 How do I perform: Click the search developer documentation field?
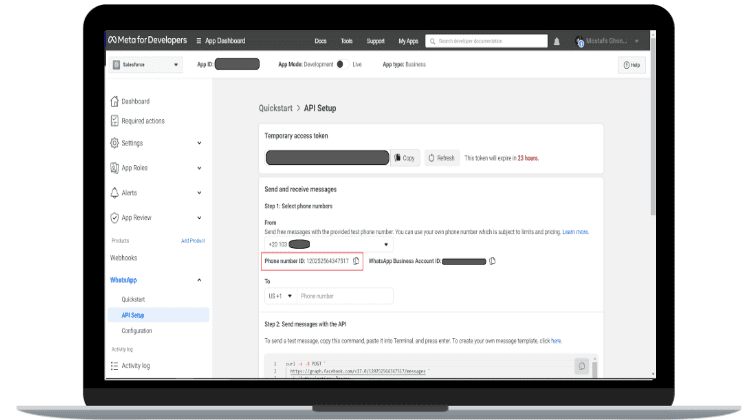click(486, 41)
